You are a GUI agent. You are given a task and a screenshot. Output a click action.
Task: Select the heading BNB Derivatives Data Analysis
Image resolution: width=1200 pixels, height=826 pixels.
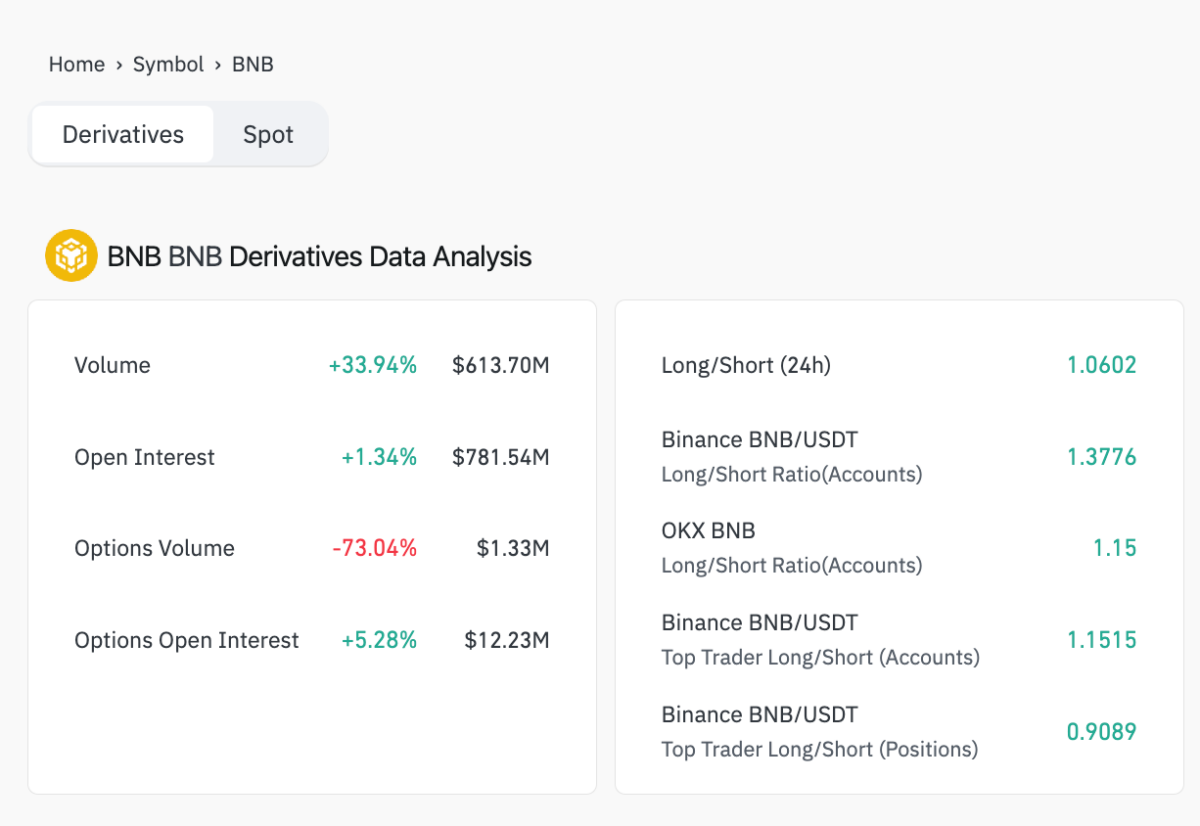320,257
